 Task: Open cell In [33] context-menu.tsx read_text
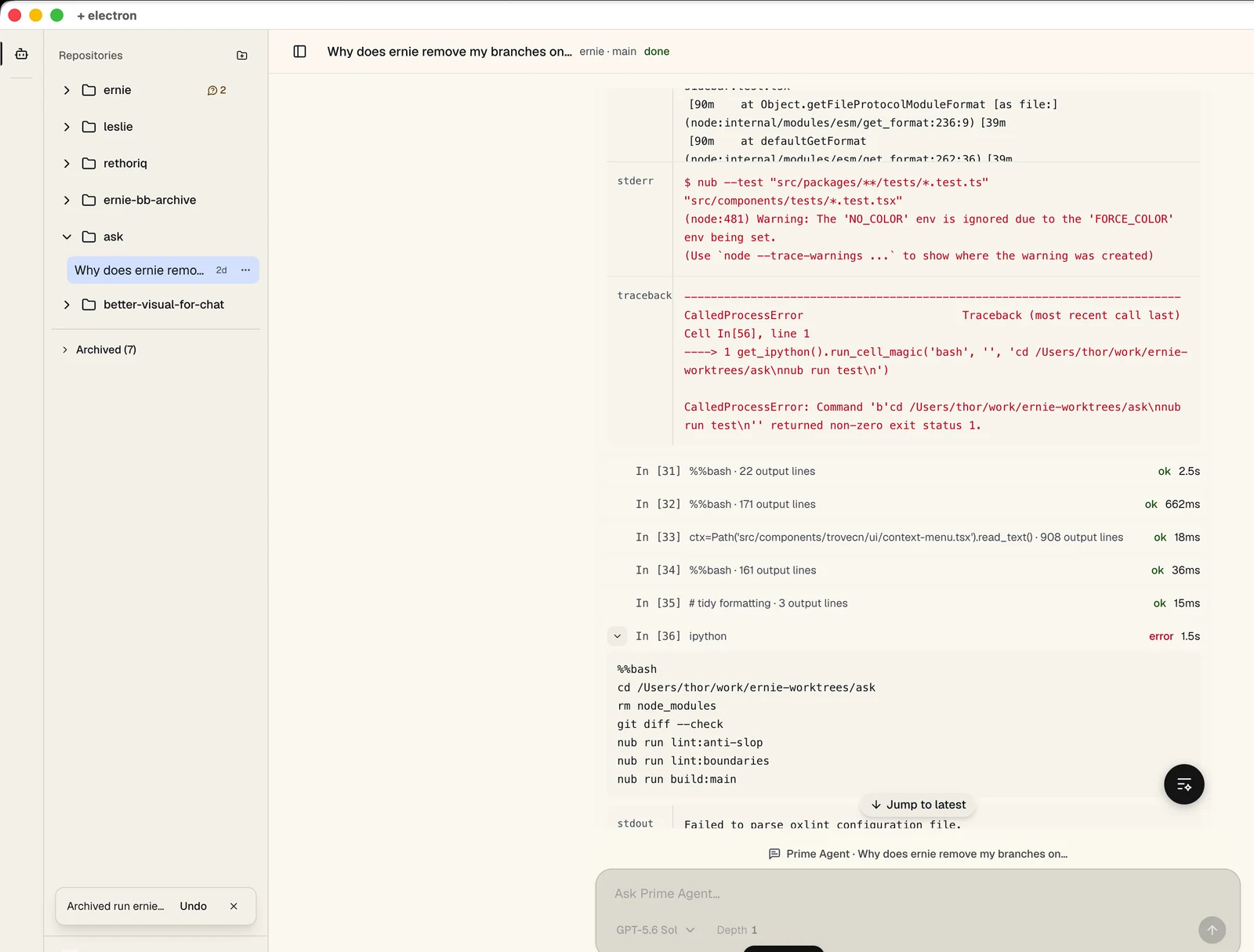(917, 537)
